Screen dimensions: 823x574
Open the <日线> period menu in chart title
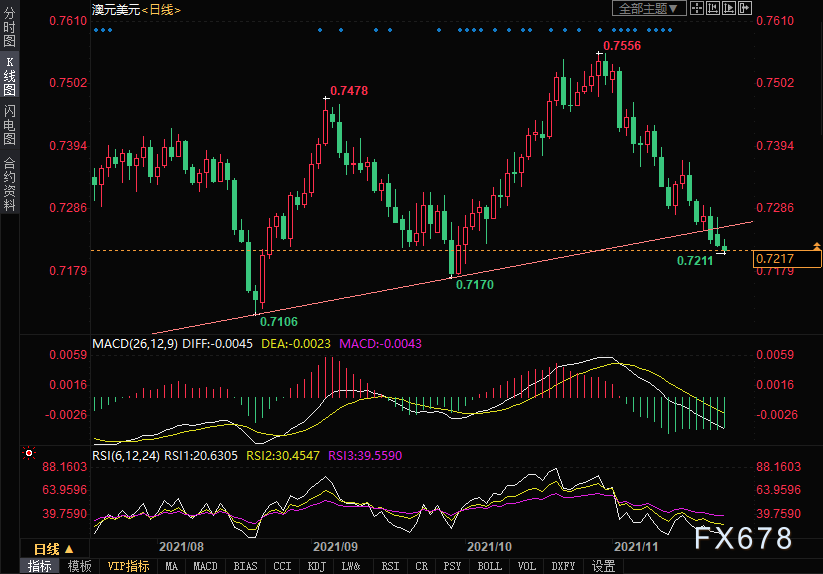(159, 9)
